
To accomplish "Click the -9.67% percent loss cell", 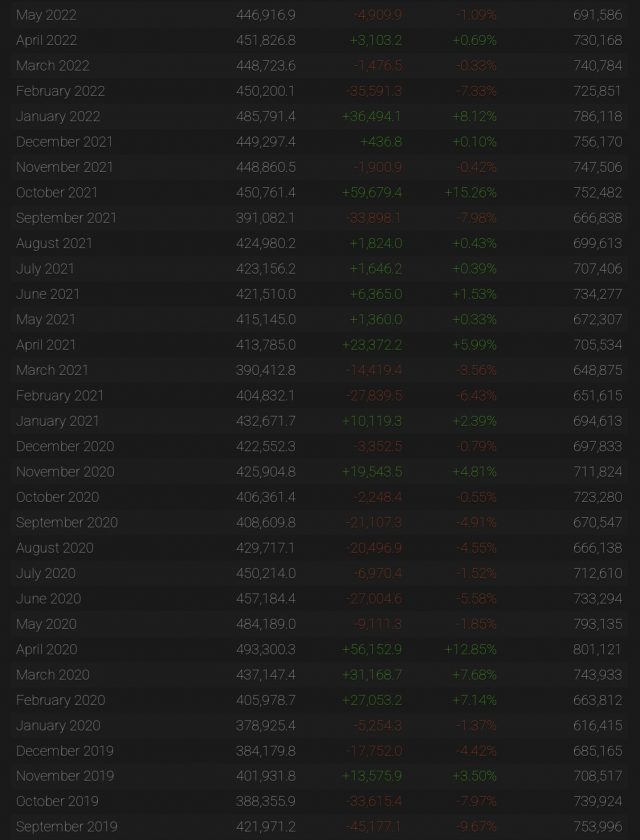I will (x=476, y=826).
